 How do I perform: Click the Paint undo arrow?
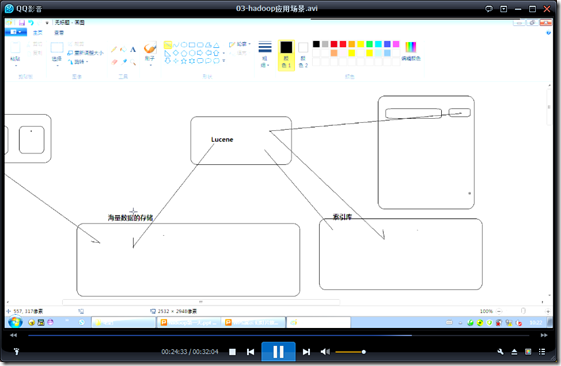click(31, 23)
